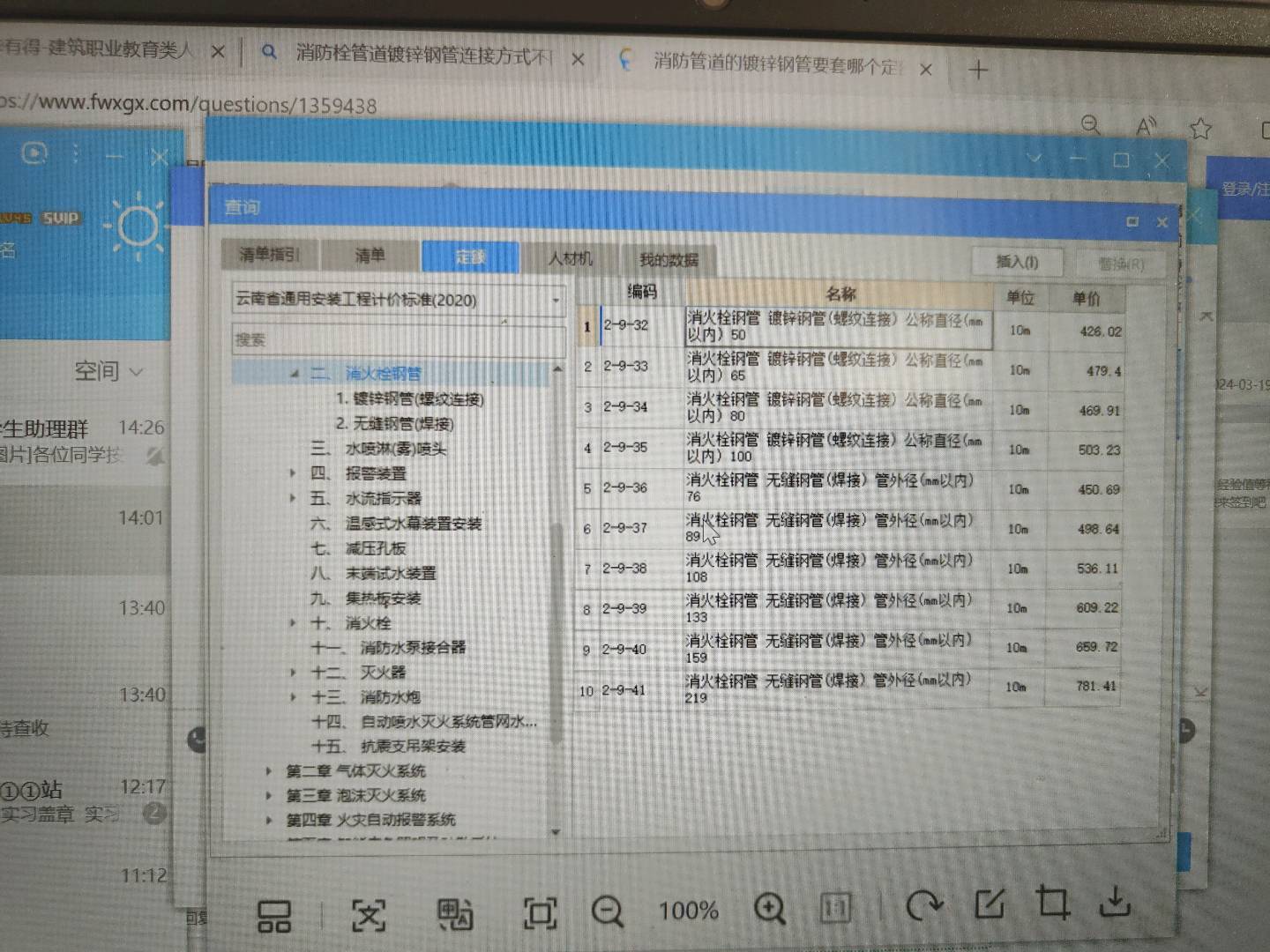Click the video icon at chat window top

34,153
